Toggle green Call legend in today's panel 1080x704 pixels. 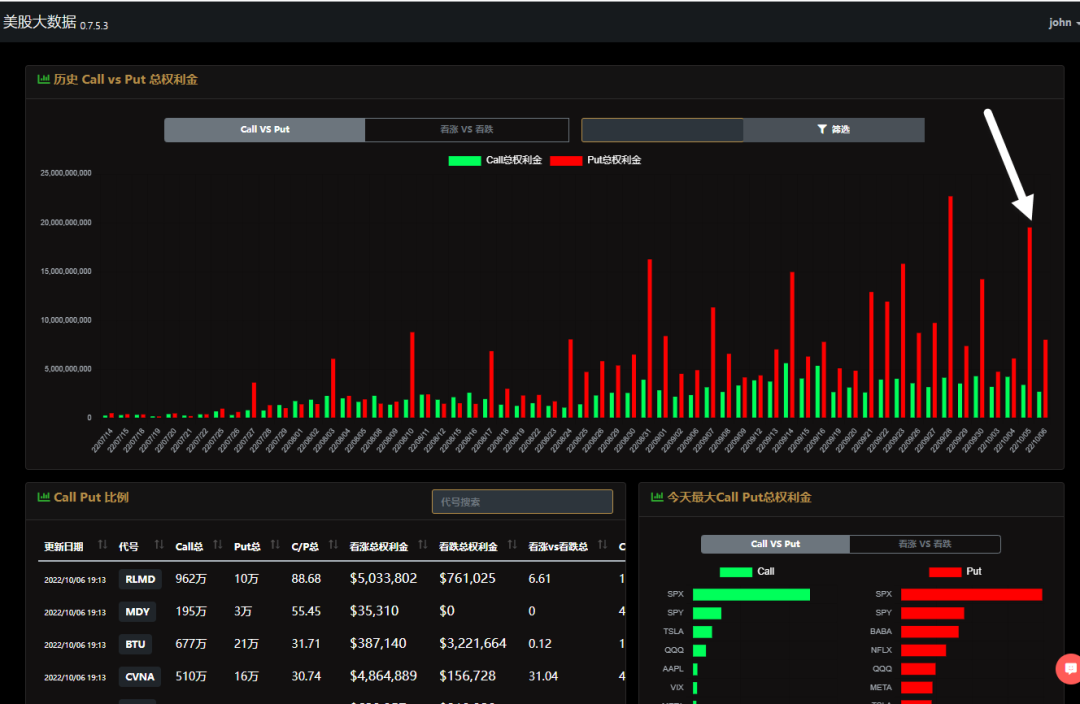point(736,572)
